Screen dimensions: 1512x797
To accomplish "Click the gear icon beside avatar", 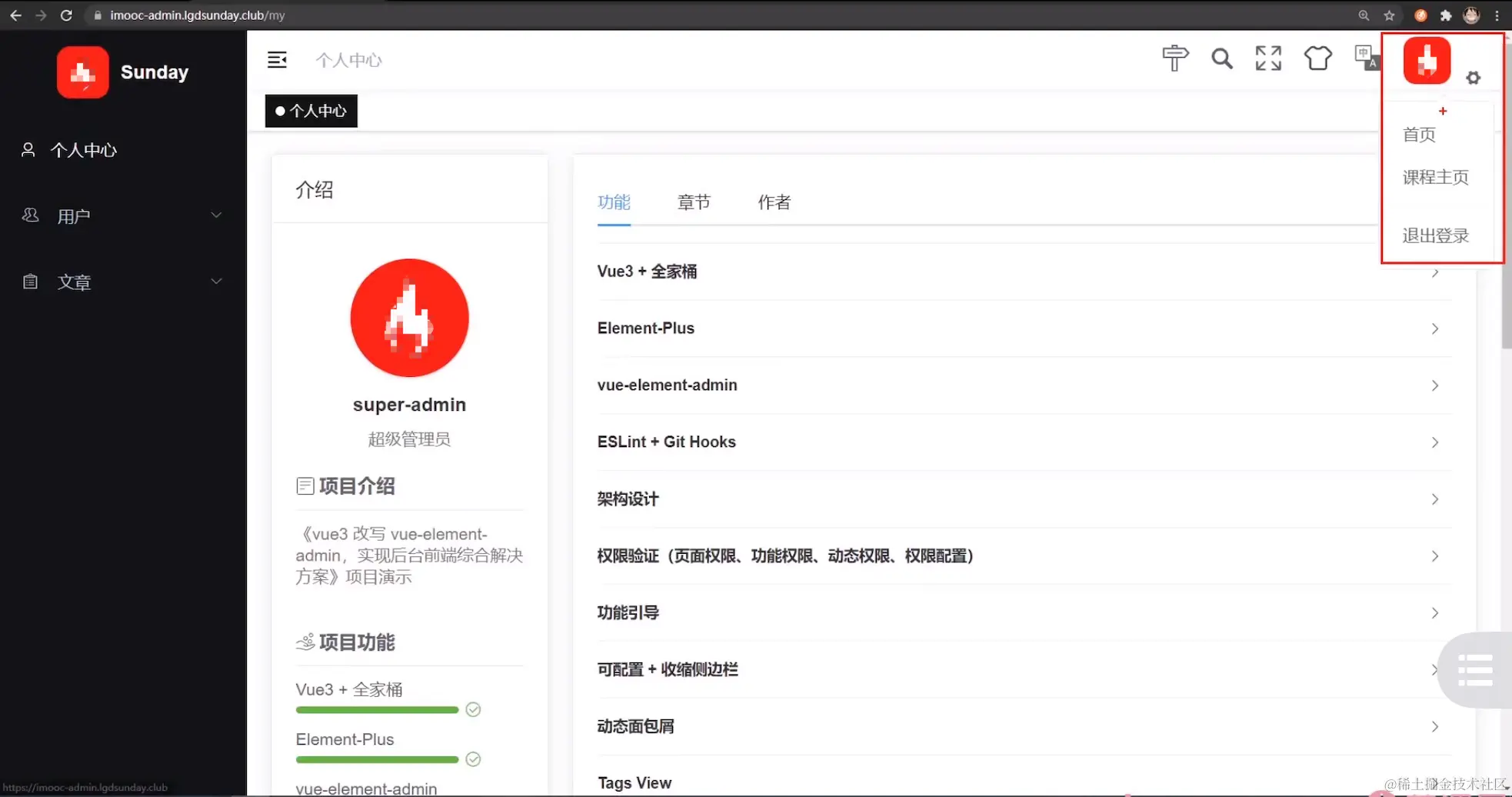I will click(1473, 78).
